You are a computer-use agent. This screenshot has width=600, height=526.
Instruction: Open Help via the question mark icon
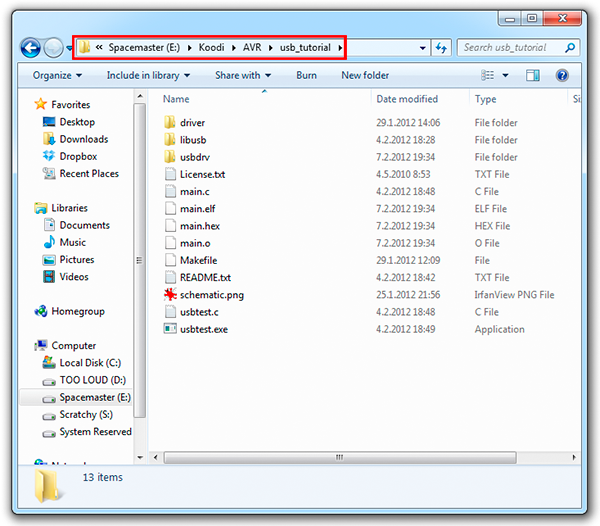click(562, 75)
